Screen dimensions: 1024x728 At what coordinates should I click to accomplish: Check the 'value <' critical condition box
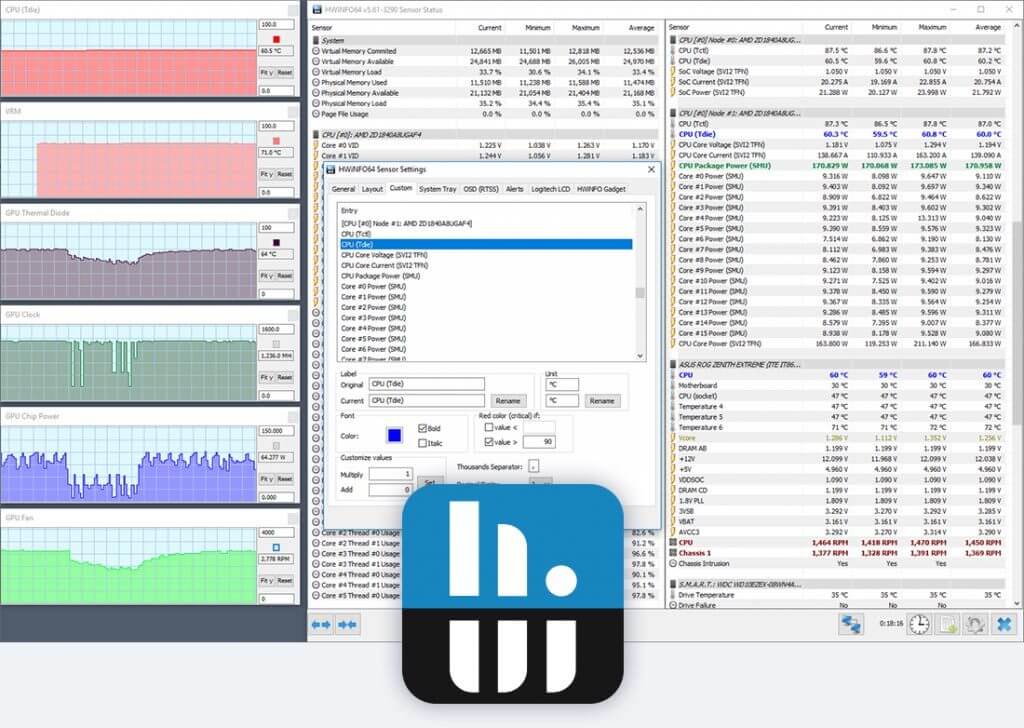pyautogui.click(x=489, y=427)
